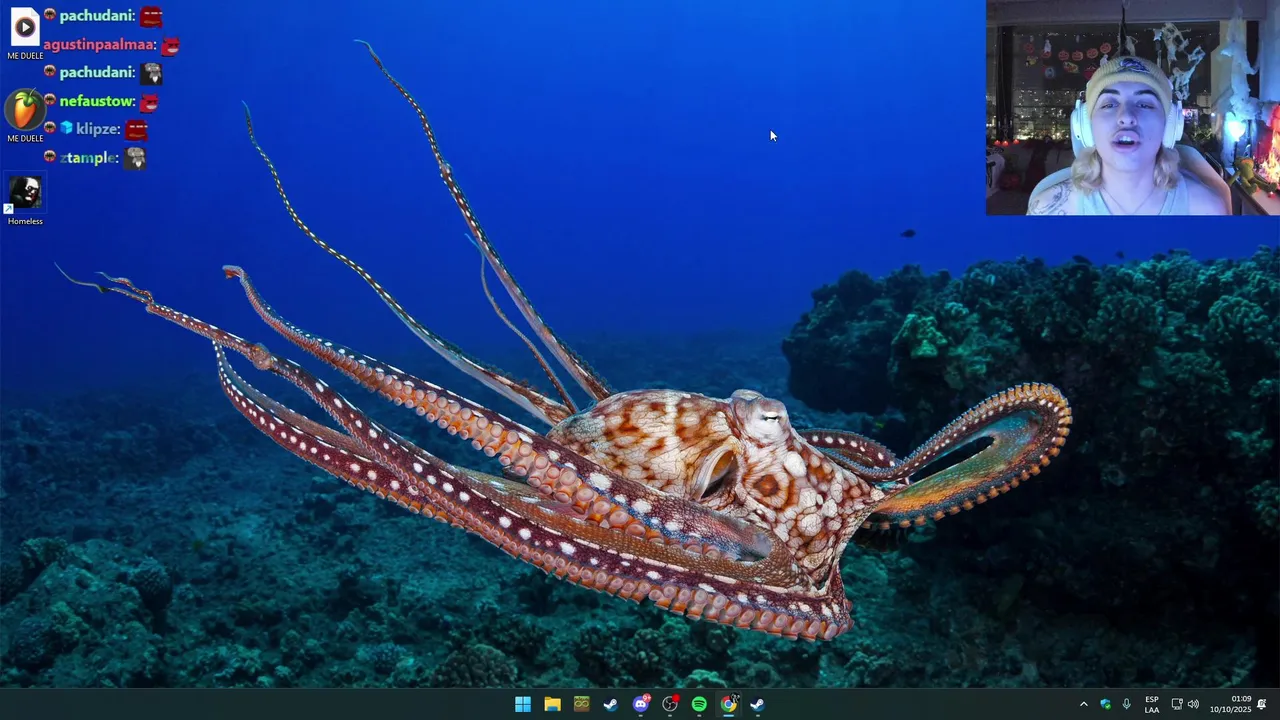Click the ztample chat username
The image size is (1280, 720).
[89, 158]
